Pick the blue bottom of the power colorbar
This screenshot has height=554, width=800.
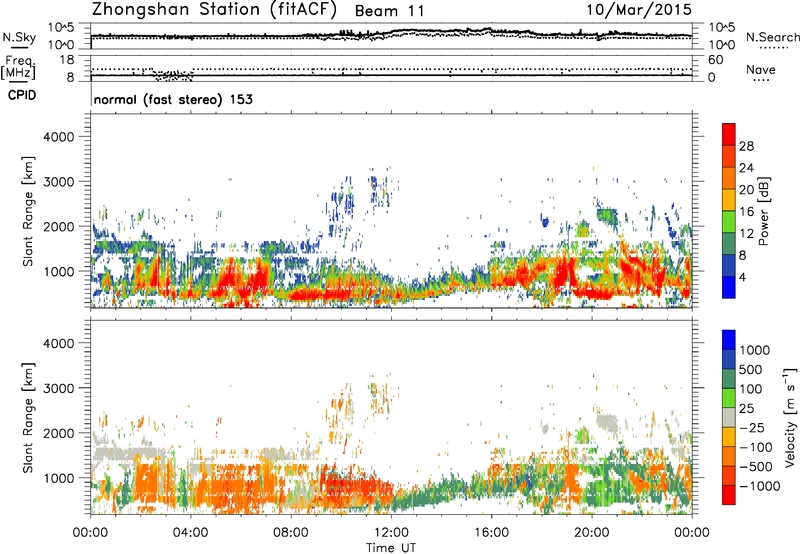coord(729,287)
